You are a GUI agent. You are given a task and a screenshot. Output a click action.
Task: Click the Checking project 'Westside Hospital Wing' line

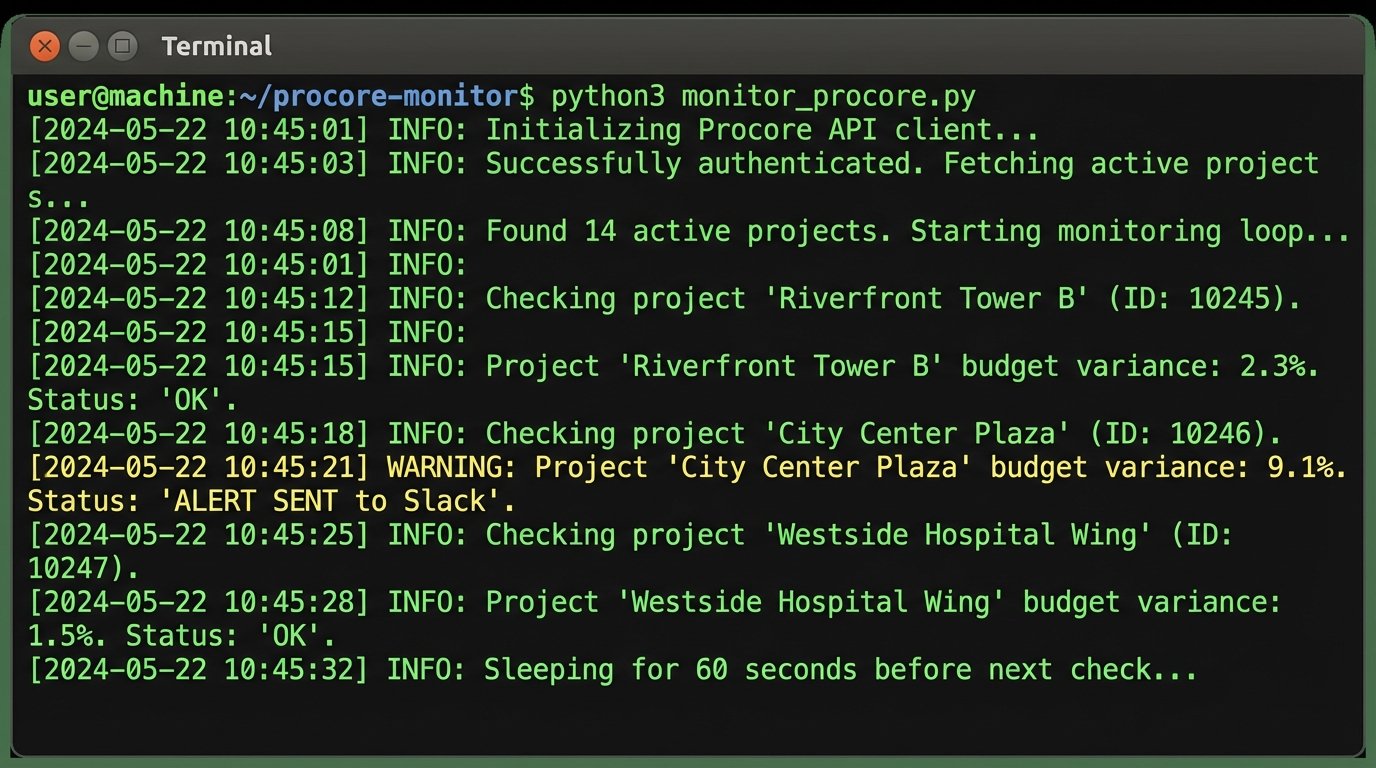point(859,535)
